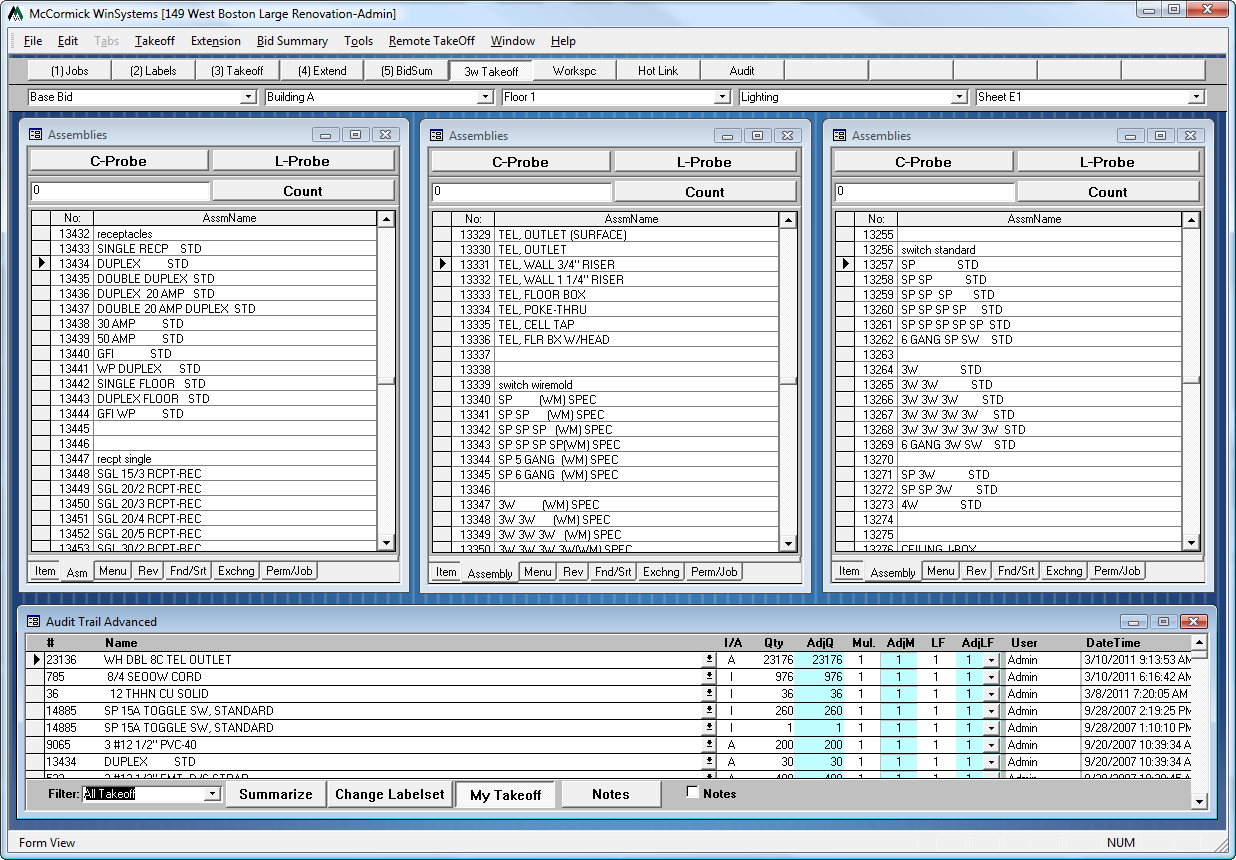This screenshot has height=860, width=1236.
Task: Switch to the Audit tab
Action: [742, 70]
